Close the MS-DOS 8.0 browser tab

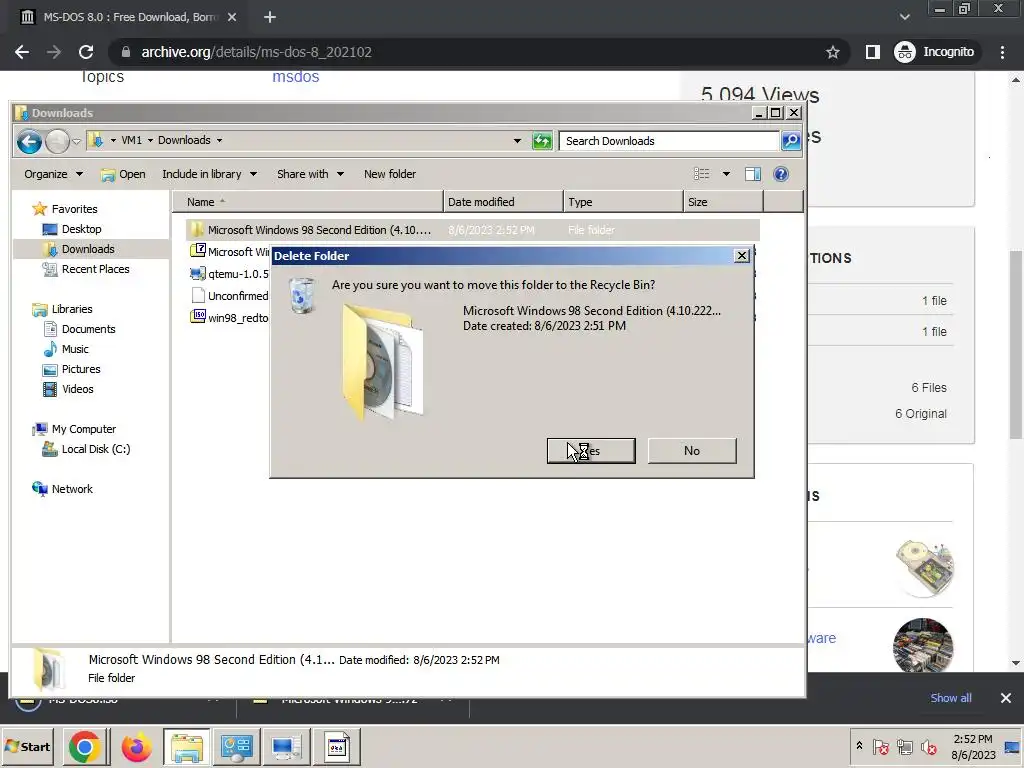232,18
